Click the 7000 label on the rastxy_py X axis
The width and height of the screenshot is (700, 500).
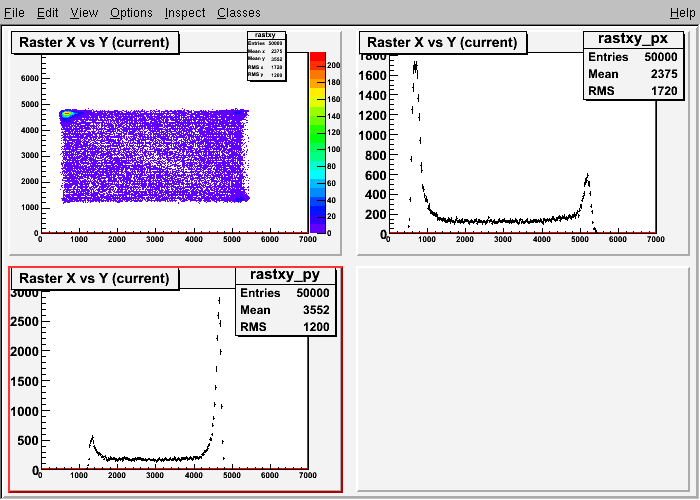(308, 475)
